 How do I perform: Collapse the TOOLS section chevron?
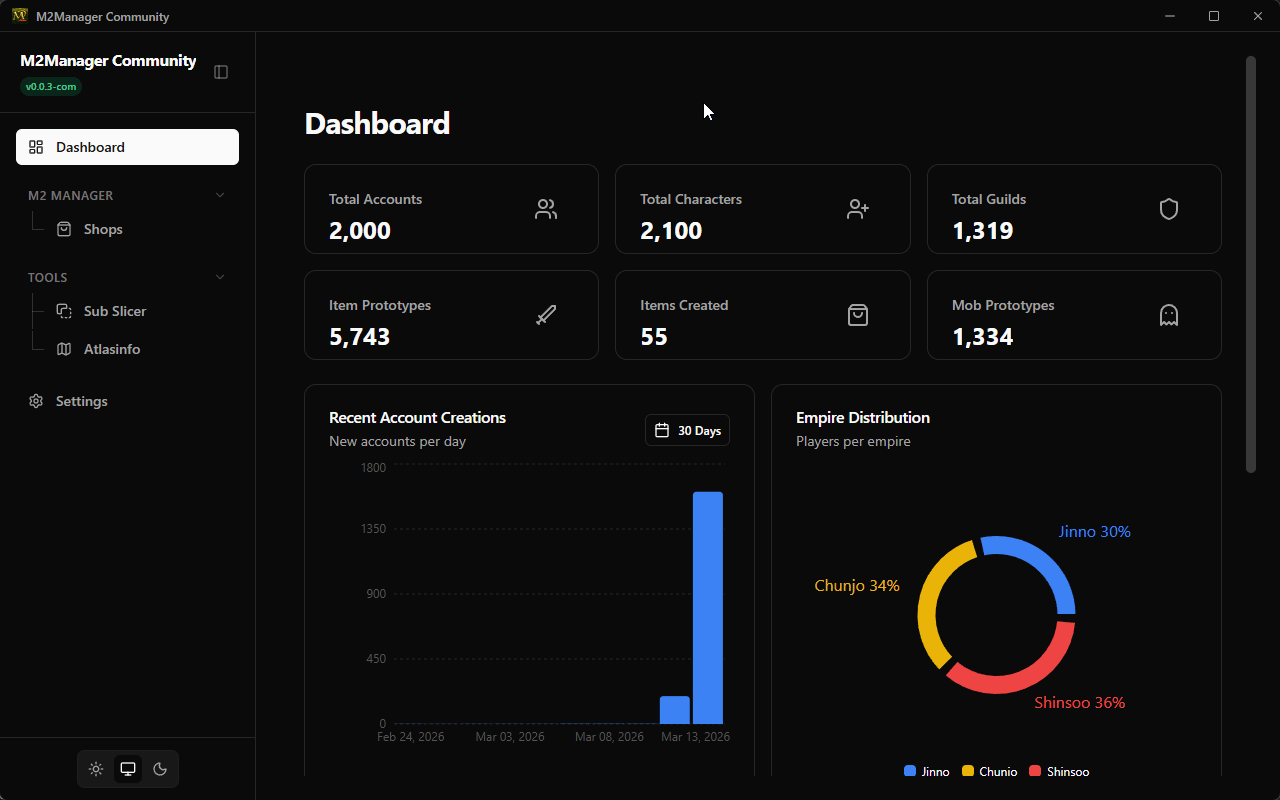220,277
